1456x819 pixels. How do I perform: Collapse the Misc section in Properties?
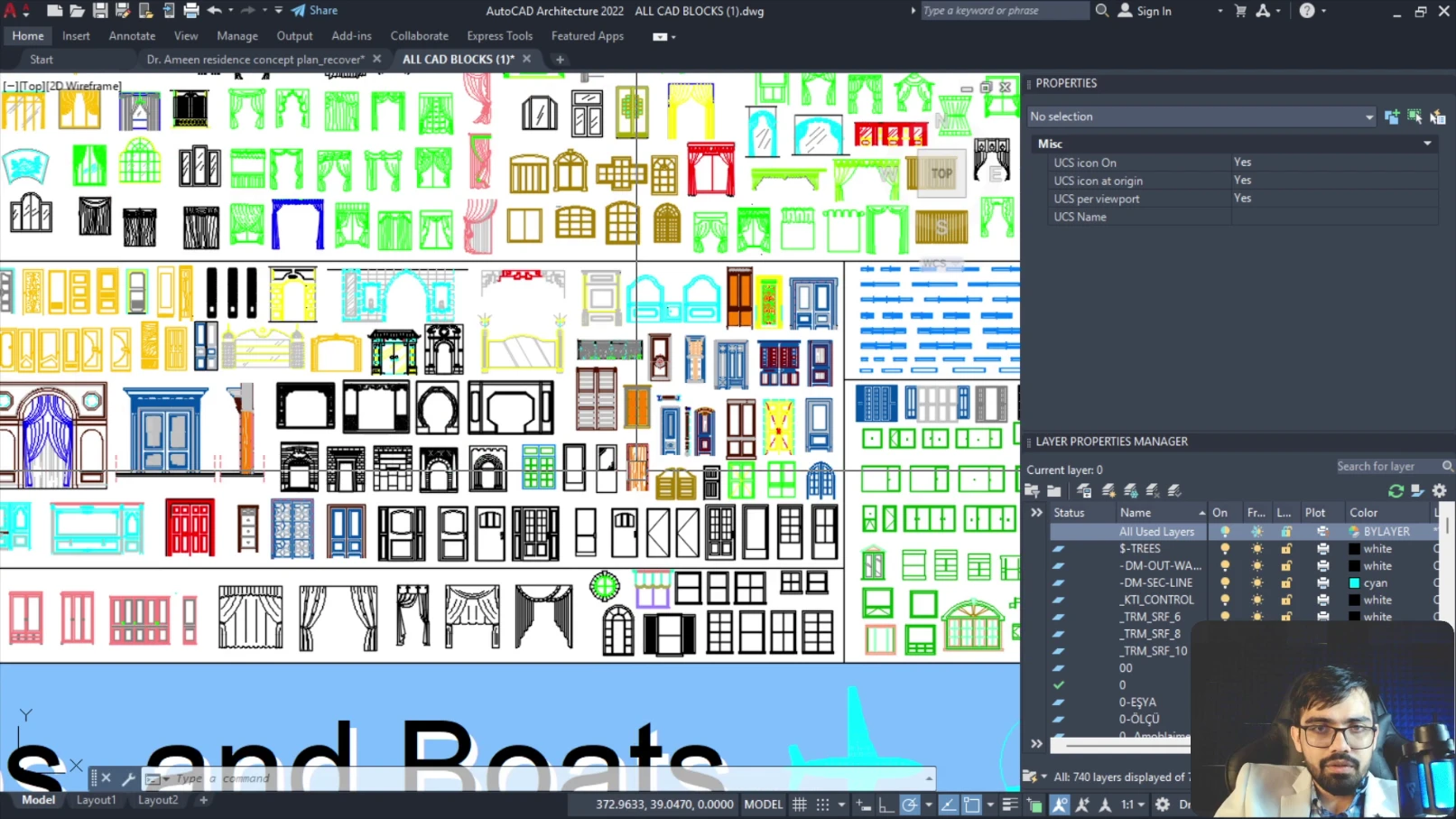[x=1427, y=144]
